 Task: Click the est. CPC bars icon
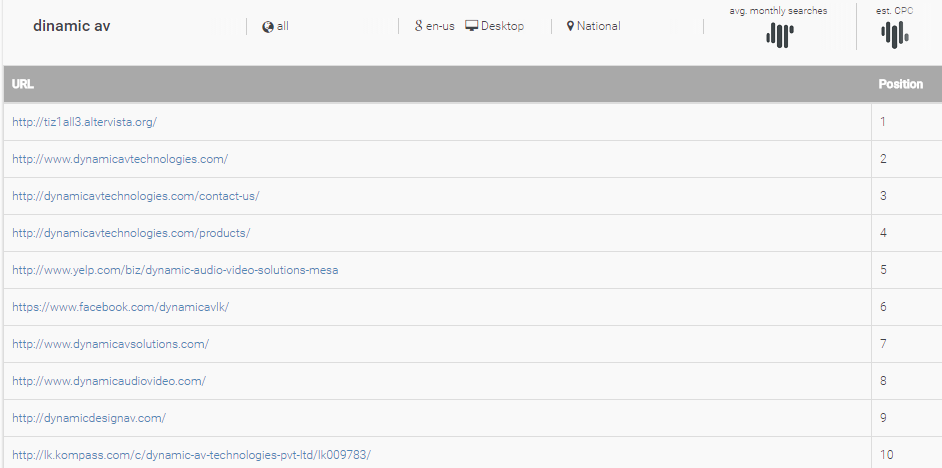(895, 34)
